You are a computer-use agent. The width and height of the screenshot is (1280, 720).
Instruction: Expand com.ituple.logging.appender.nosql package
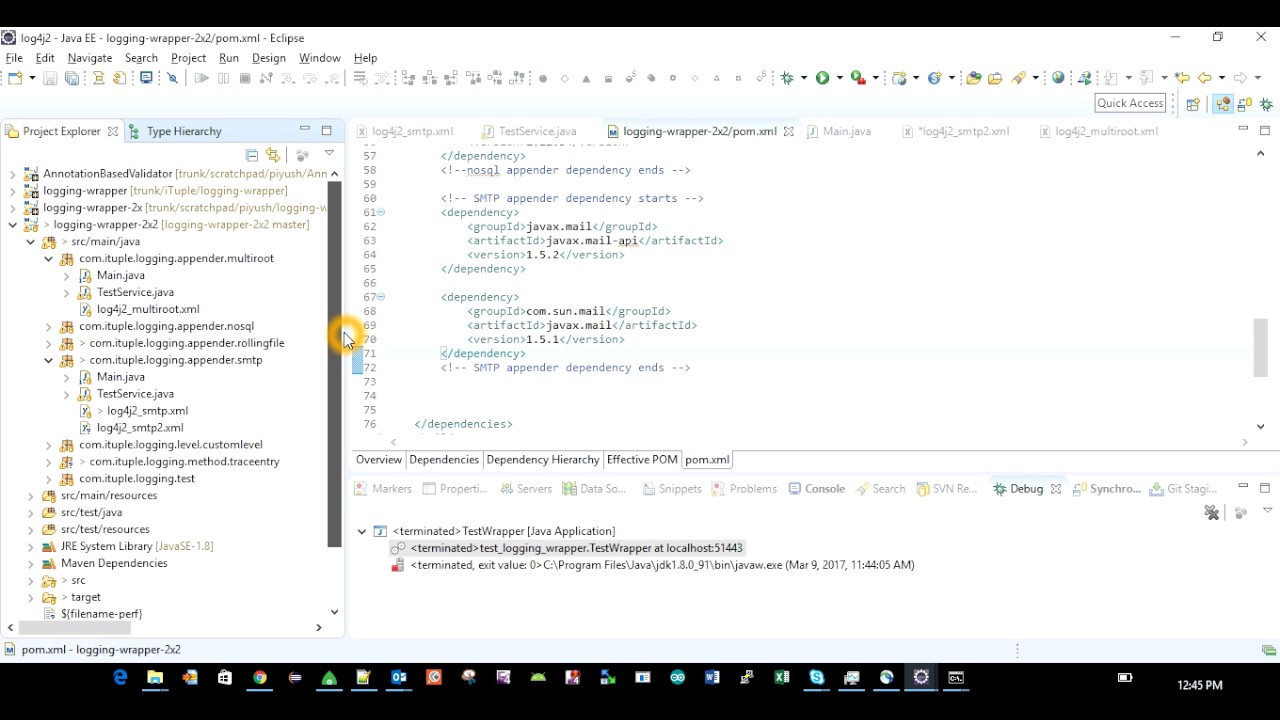48,327
